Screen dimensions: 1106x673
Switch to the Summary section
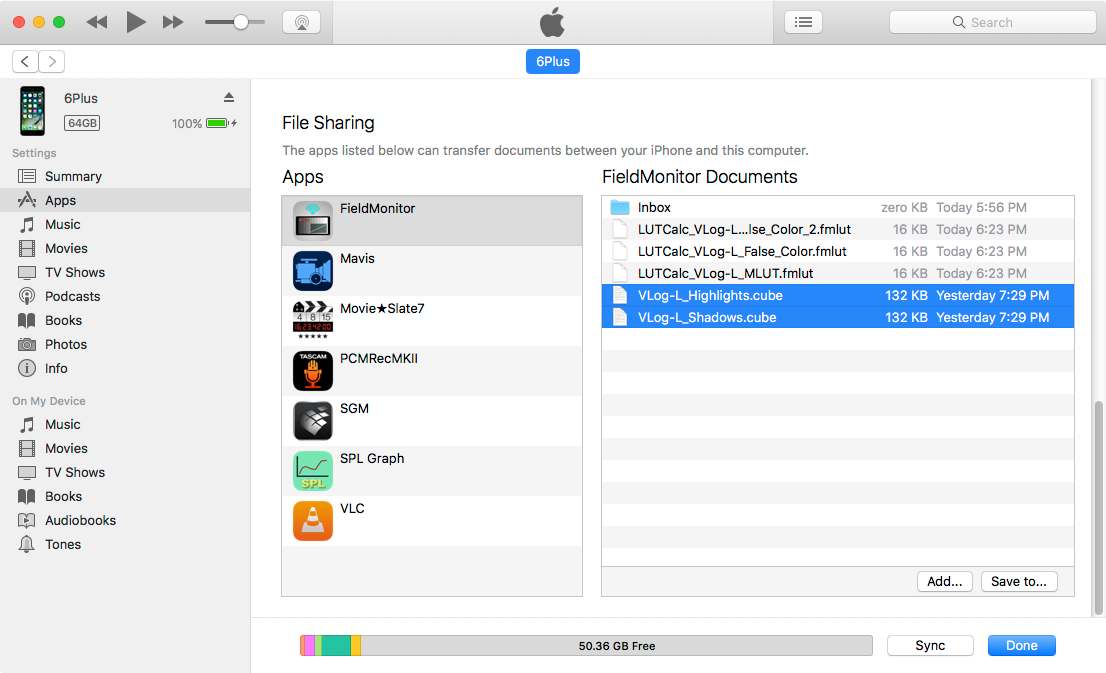(x=74, y=176)
